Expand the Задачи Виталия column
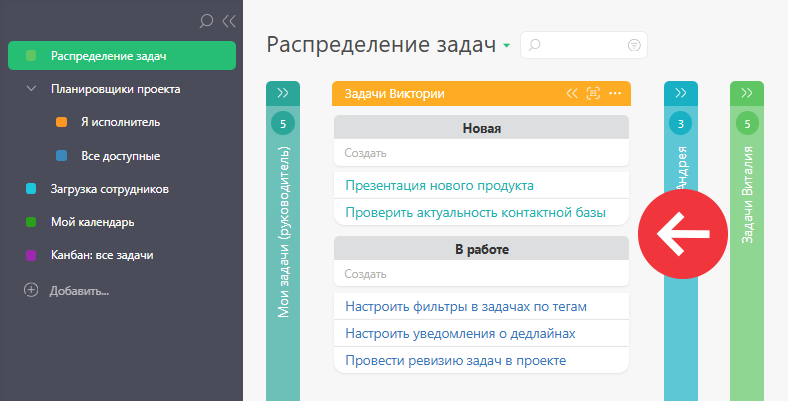Screen dimensions: 788x401 747,93
